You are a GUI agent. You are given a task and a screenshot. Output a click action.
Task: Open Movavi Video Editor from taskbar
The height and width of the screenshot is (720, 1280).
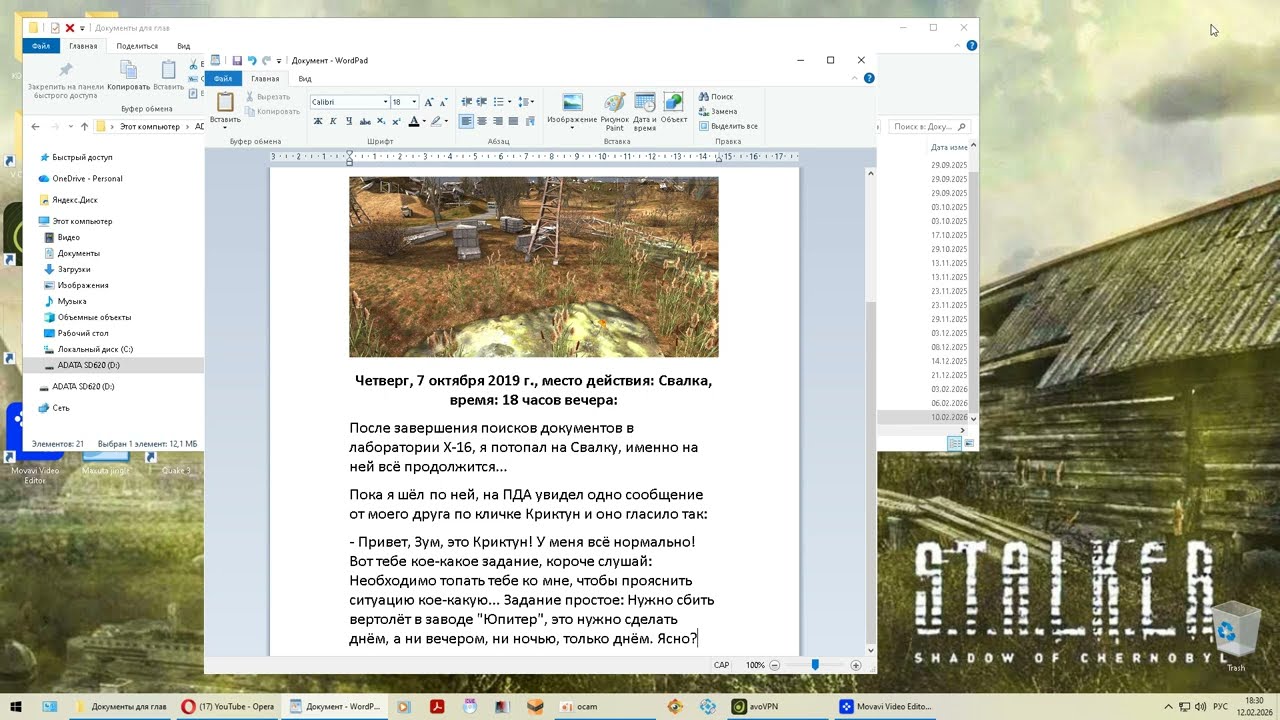coord(887,706)
